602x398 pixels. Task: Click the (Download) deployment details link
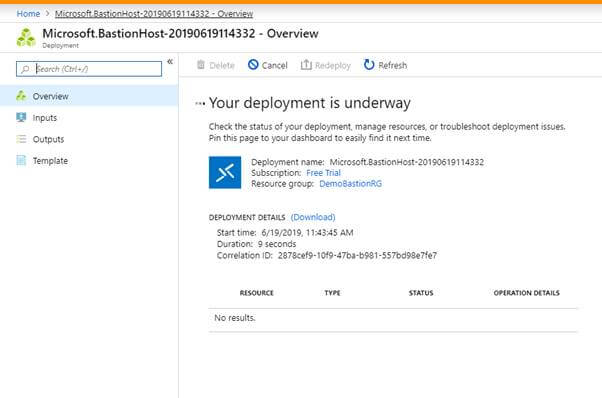pyautogui.click(x=313, y=217)
